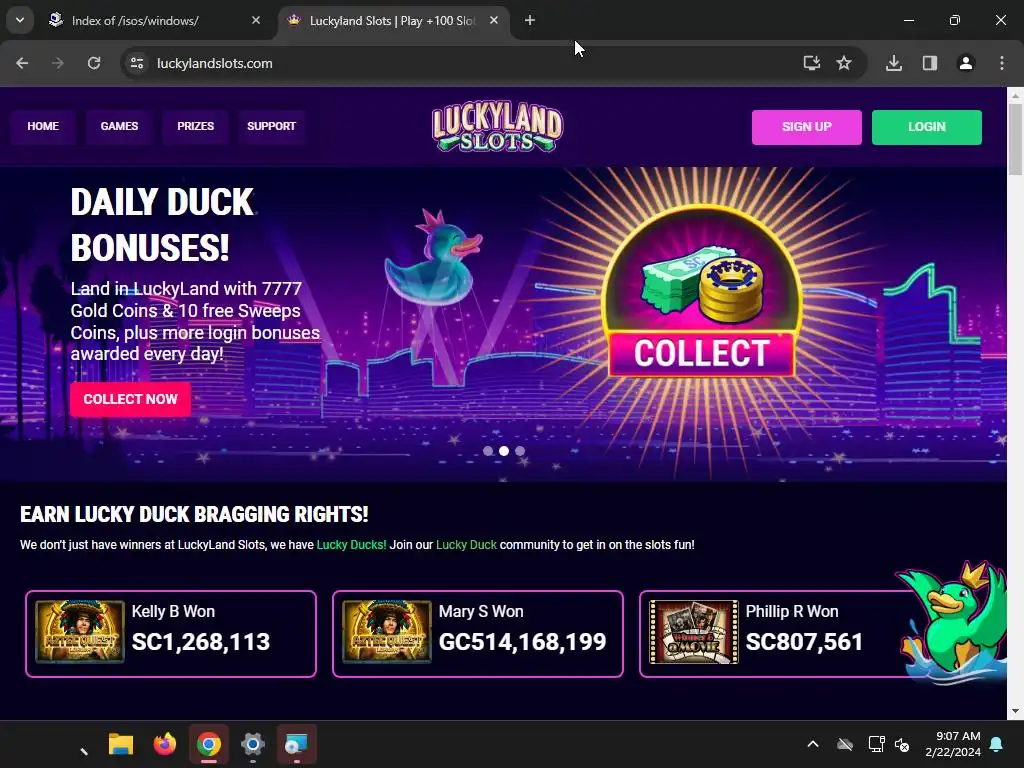Click the GC514,168,199 winnings text
The height and width of the screenshot is (768, 1024).
tap(522, 642)
